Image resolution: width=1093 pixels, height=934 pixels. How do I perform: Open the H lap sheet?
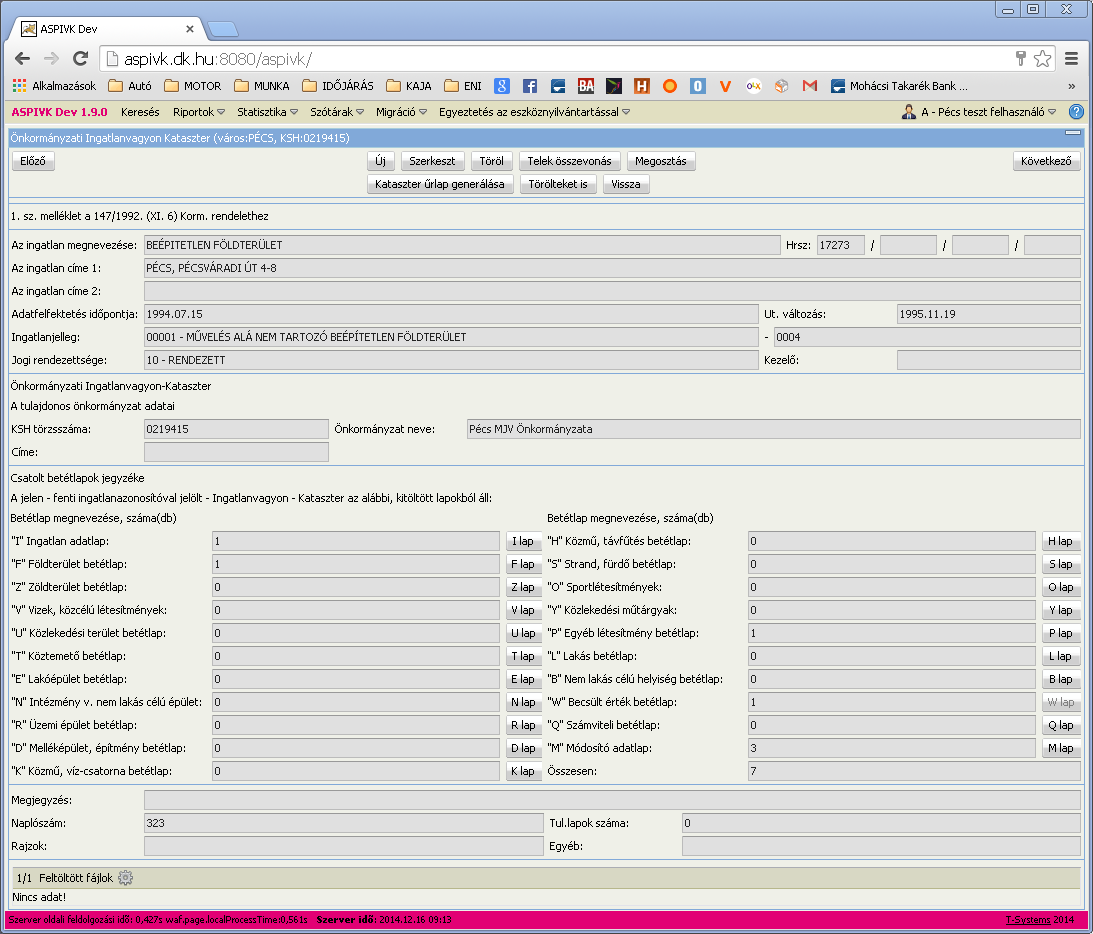(1061, 541)
